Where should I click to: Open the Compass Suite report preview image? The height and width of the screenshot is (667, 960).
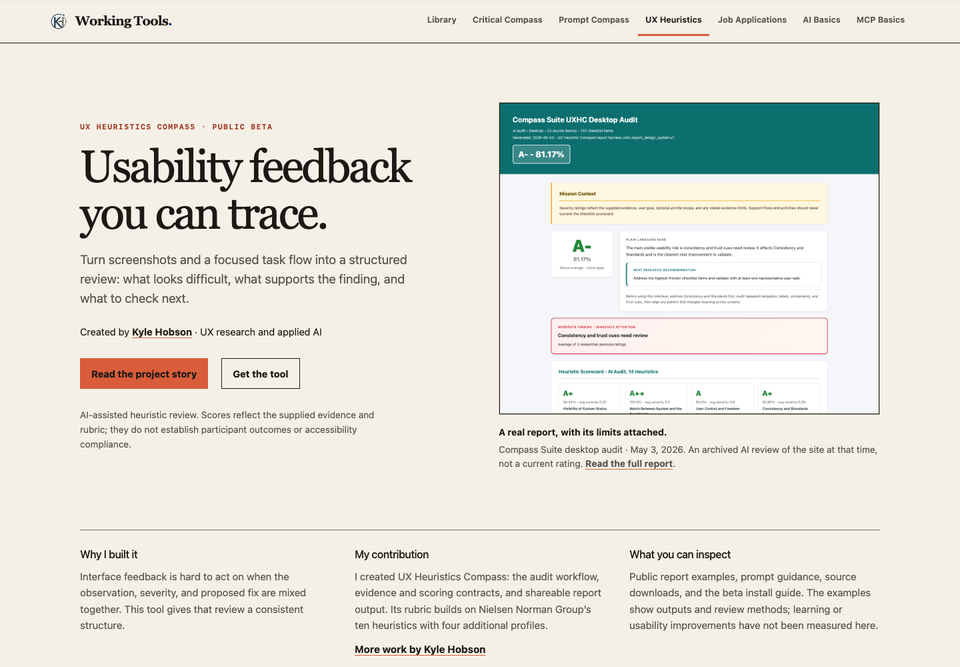[x=689, y=258]
